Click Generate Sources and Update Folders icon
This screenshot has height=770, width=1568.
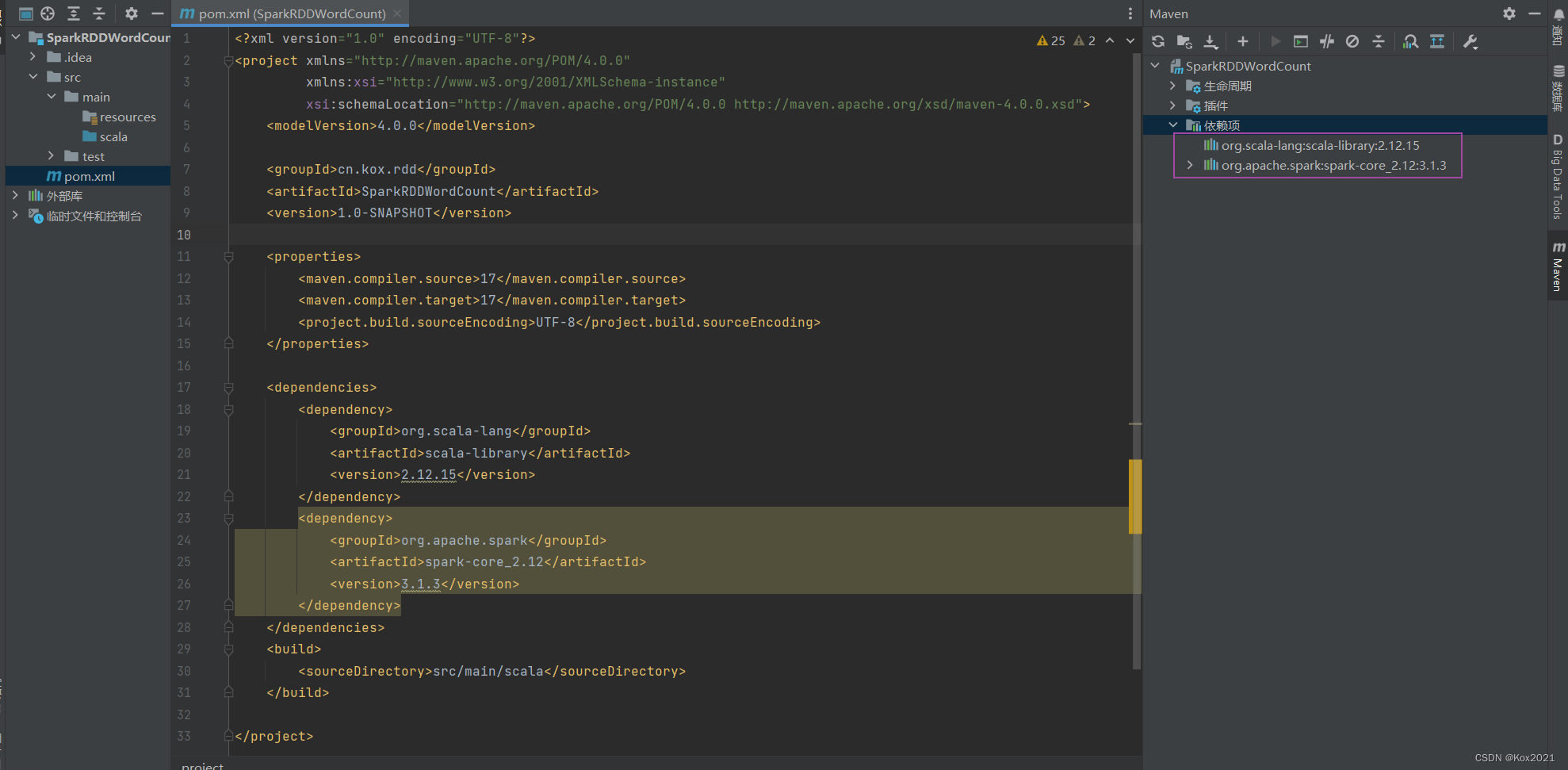click(x=1184, y=41)
